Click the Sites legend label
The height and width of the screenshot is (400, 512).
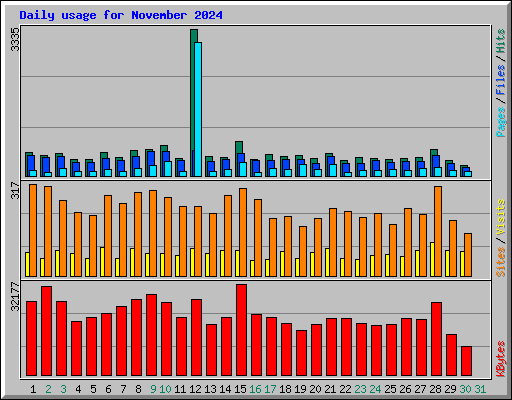500,262
